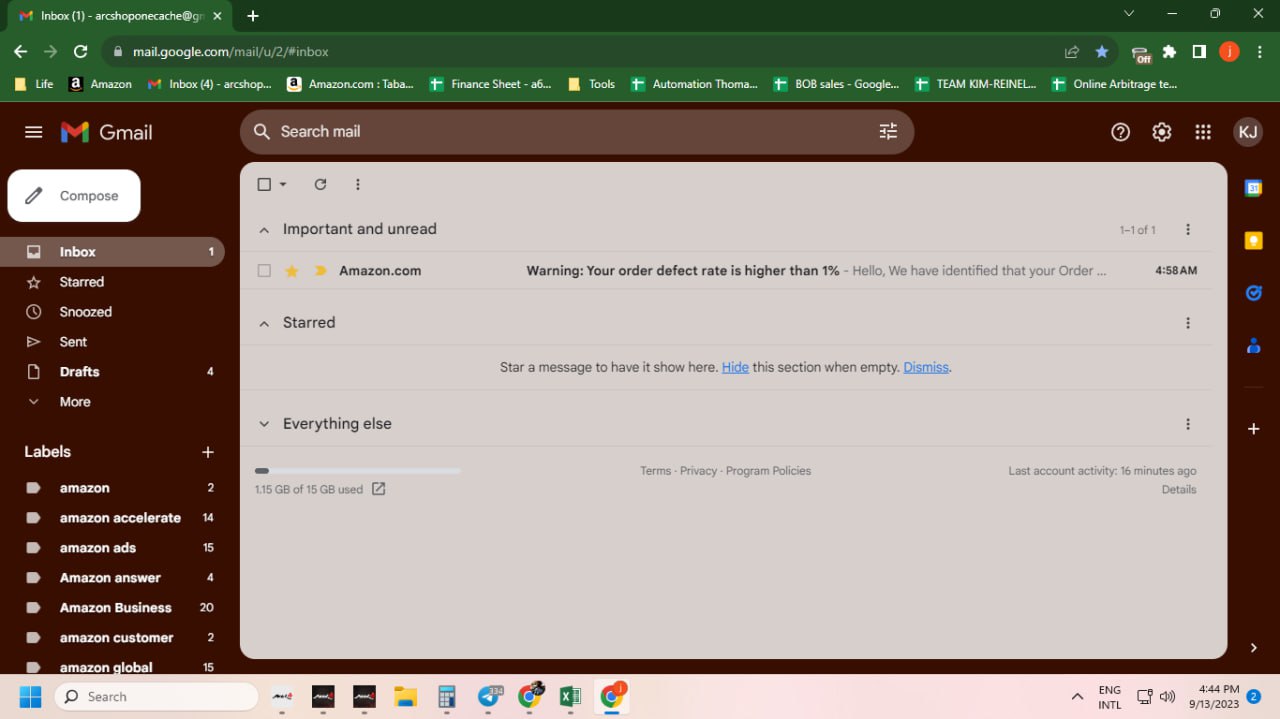Refresh the inbox

[320, 184]
